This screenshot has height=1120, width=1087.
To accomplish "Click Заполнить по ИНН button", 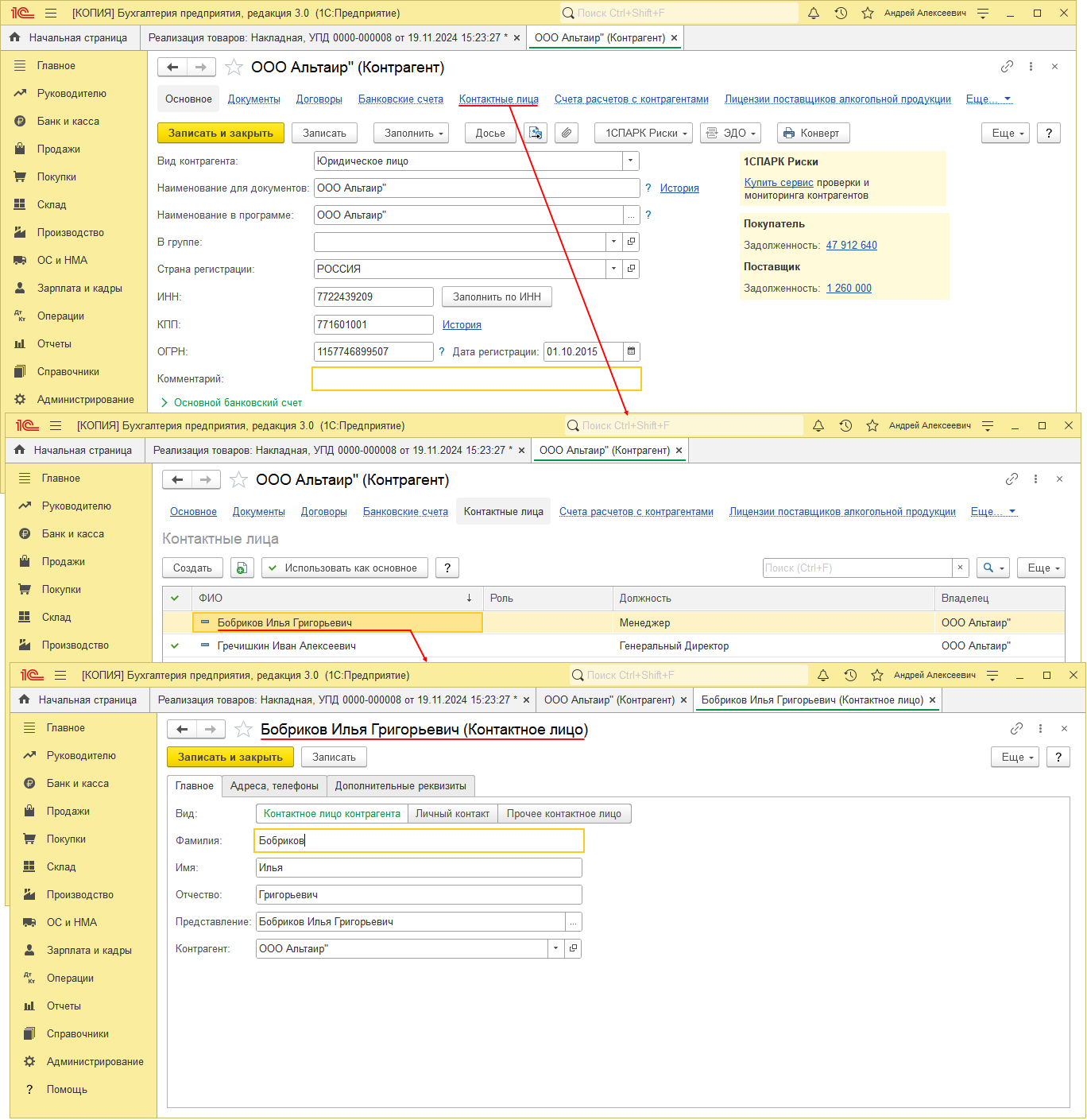I will [497, 296].
